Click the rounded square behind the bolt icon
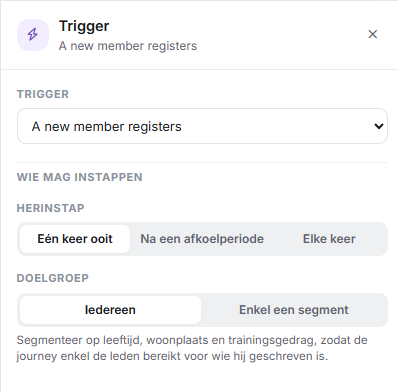Viewport: 398px width, 392px height. 33,35
